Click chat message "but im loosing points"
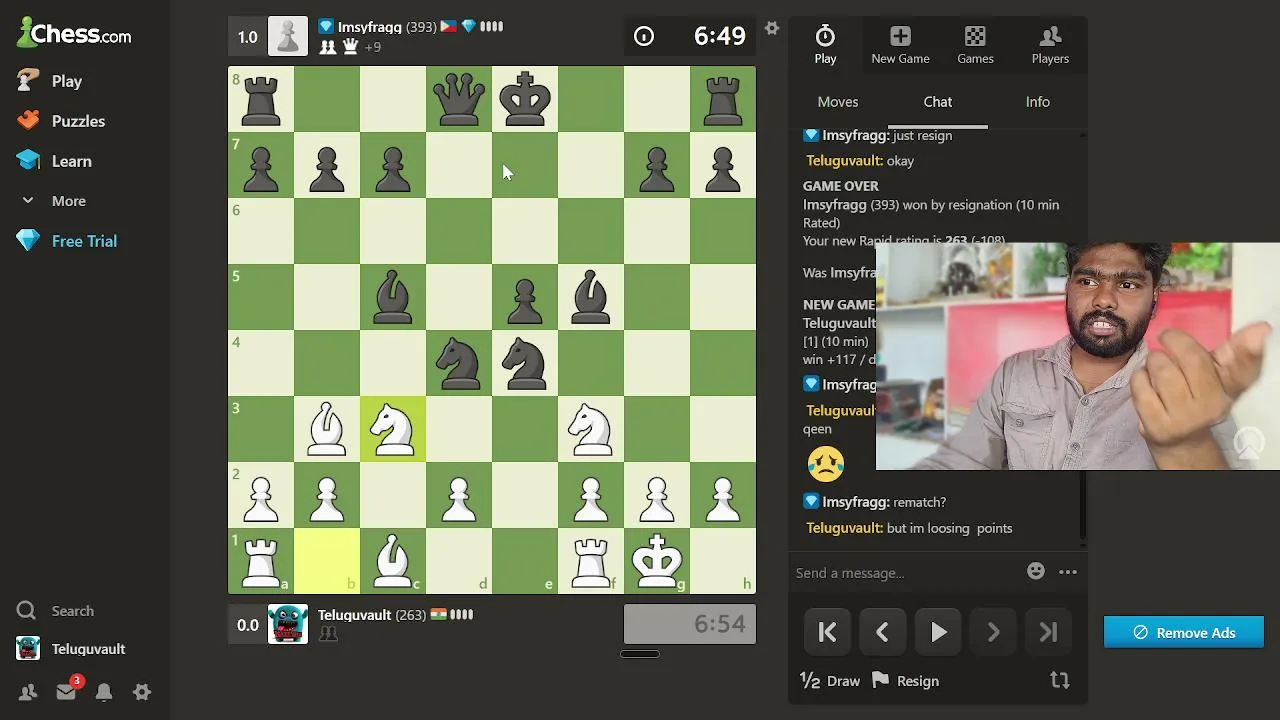The image size is (1280, 720). (950, 528)
